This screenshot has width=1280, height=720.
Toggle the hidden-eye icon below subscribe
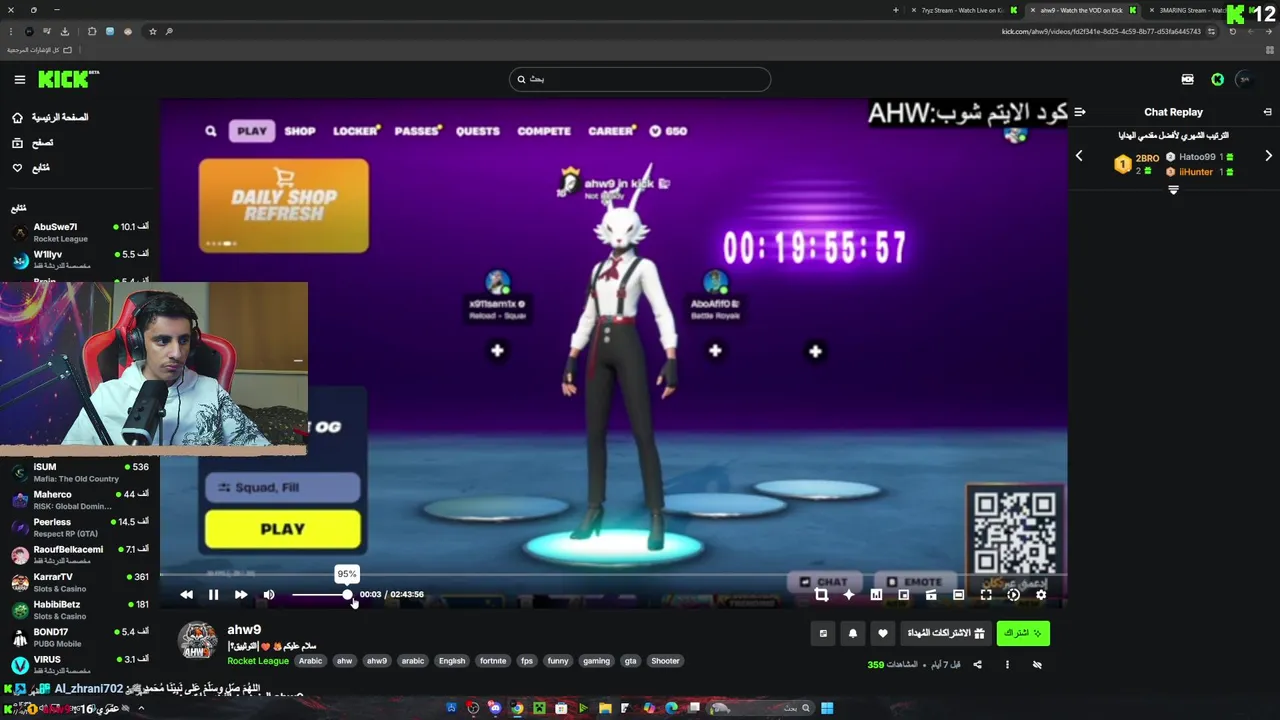1037,664
